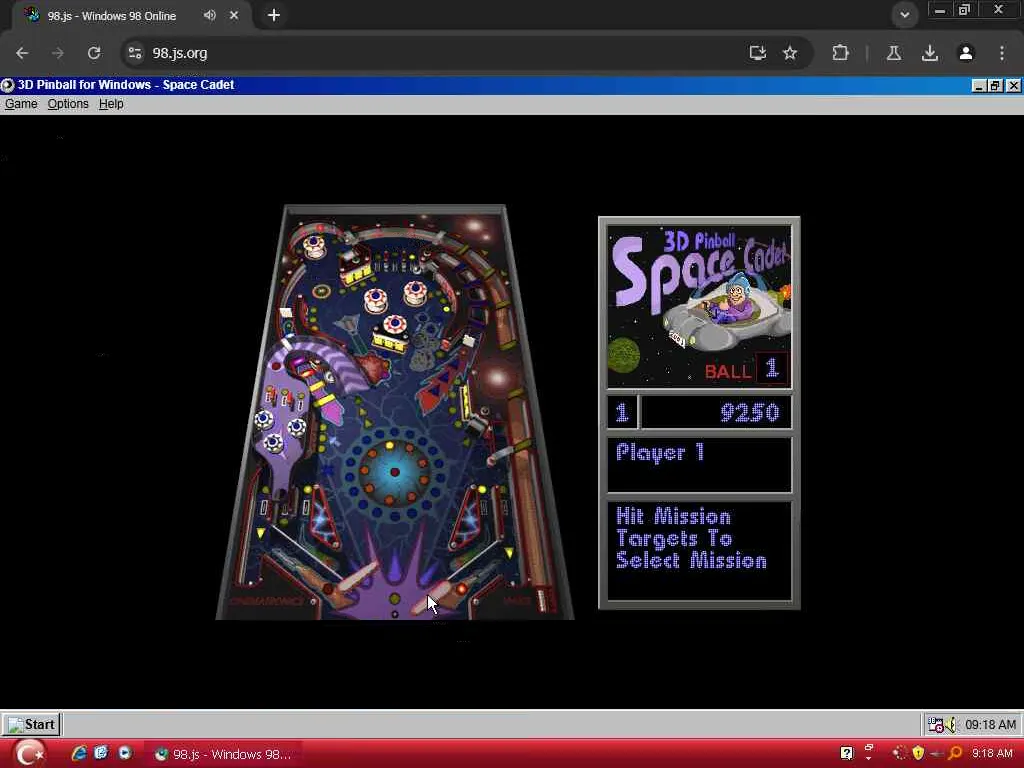
Task: Open the Options menu
Action: pos(68,104)
